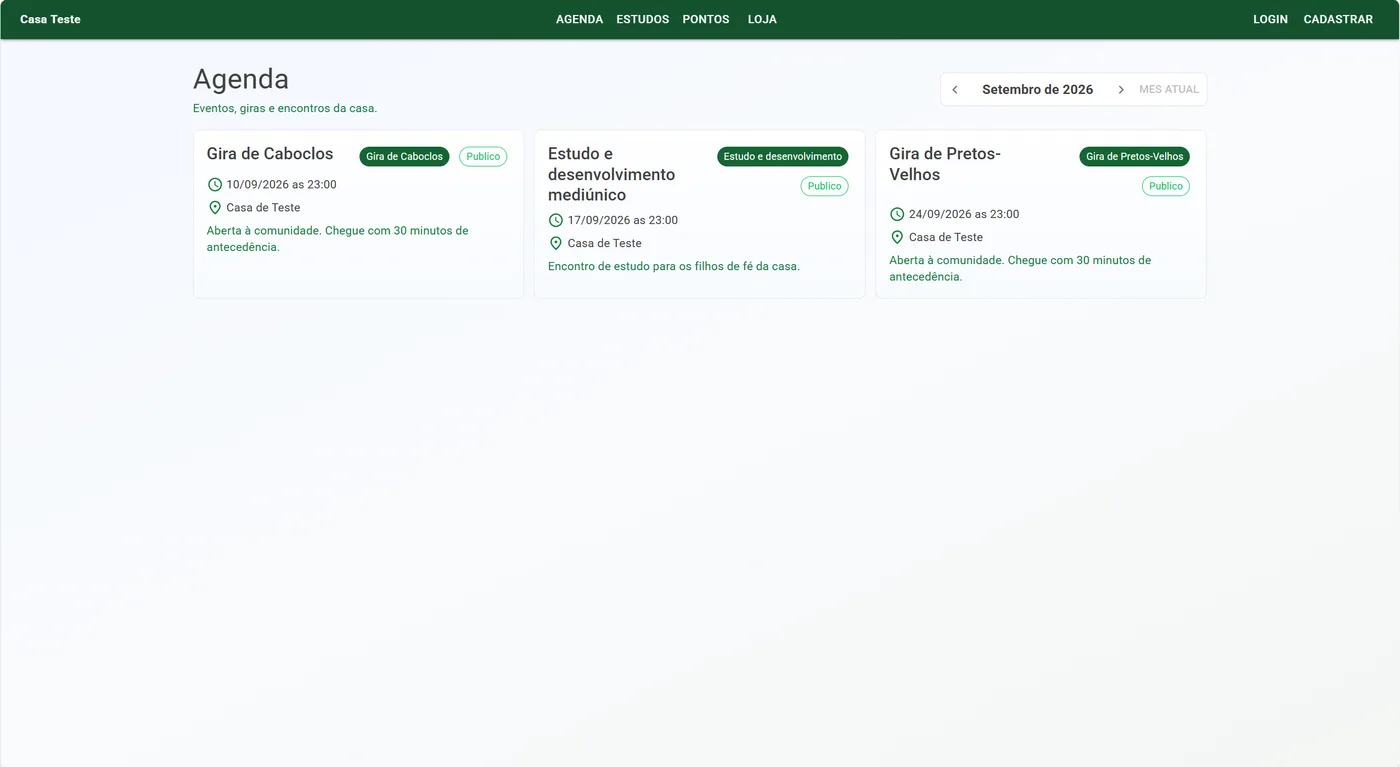Open the Estudo e desenvolvimento mediúnico event title
This screenshot has height=767, width=1400.
click(x=612, y=174)
